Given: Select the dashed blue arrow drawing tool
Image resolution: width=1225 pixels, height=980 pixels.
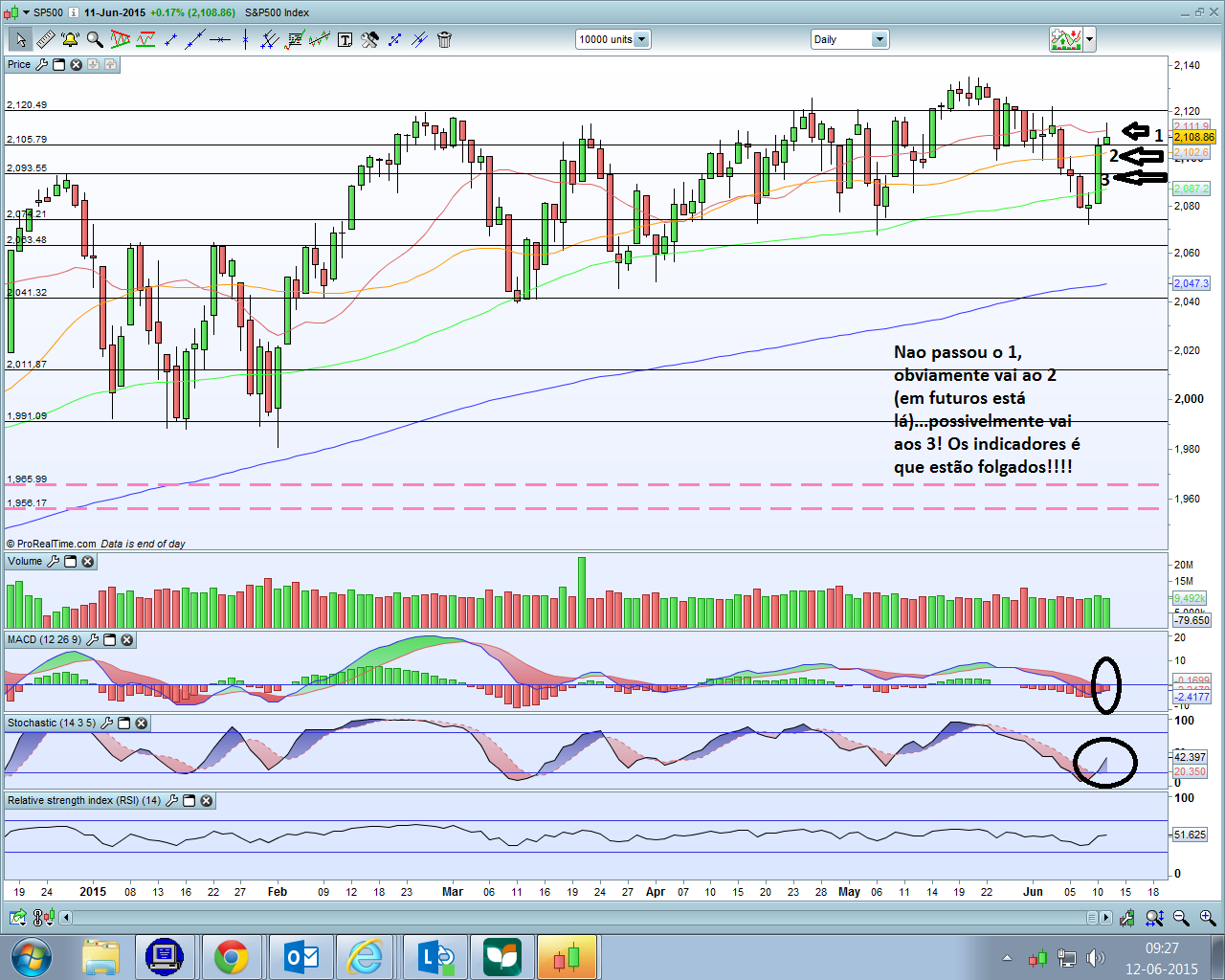Looking at the screenshot, I should pyautogui.click(x=394, y=39).
